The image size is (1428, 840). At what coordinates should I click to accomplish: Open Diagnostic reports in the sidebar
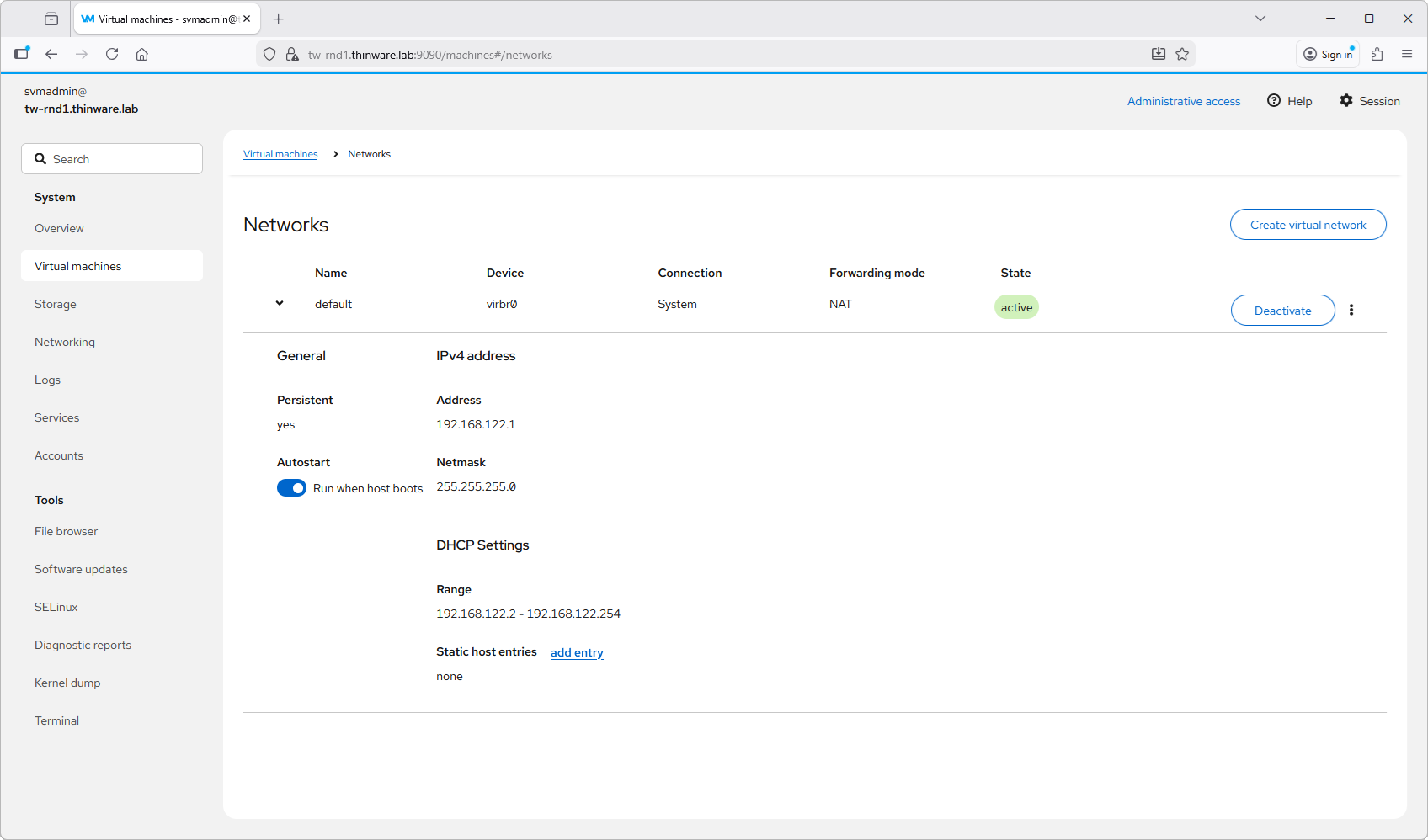coord(112,645)
